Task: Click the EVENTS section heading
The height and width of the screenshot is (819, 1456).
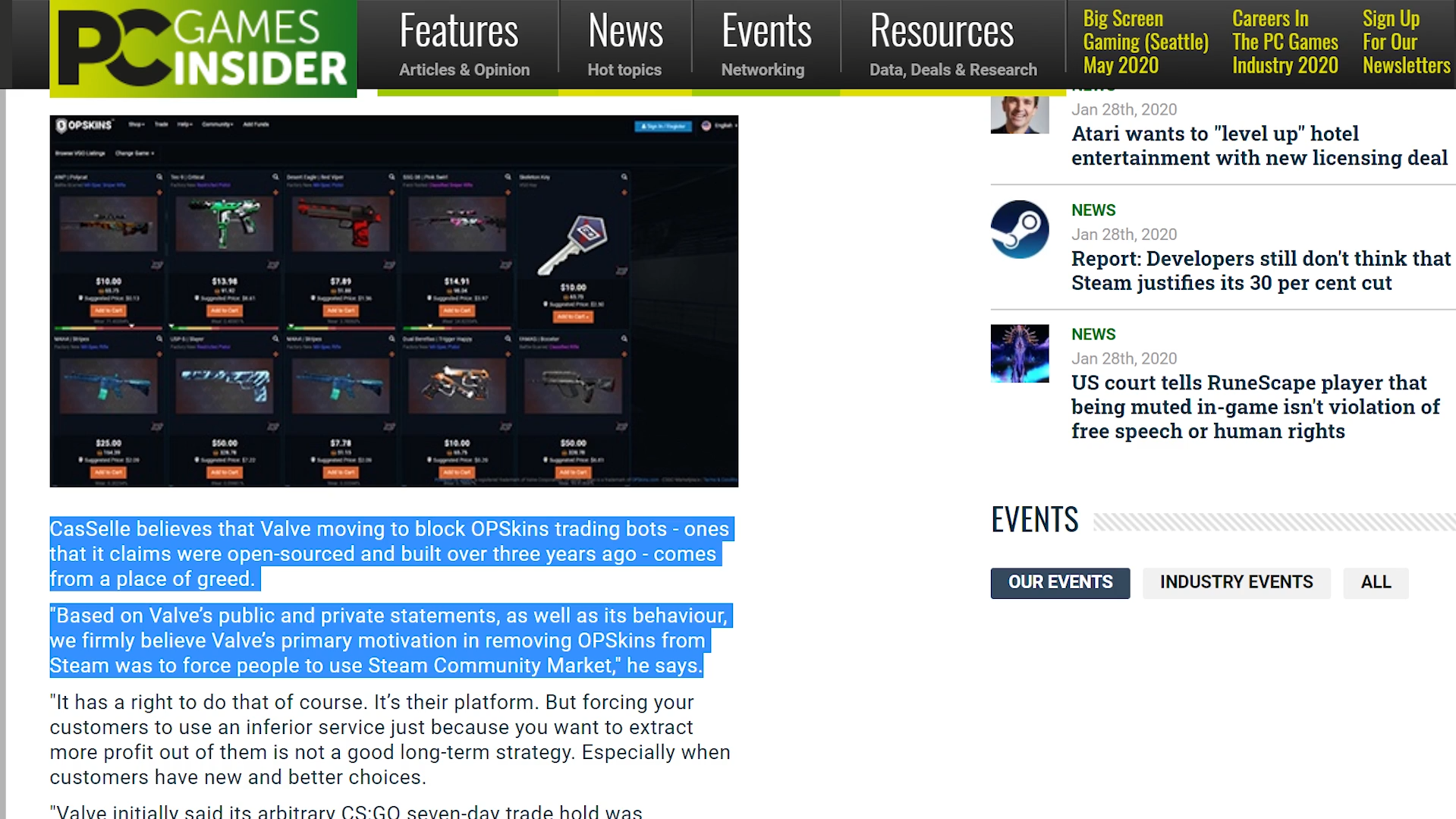Action: [1034, 520]
